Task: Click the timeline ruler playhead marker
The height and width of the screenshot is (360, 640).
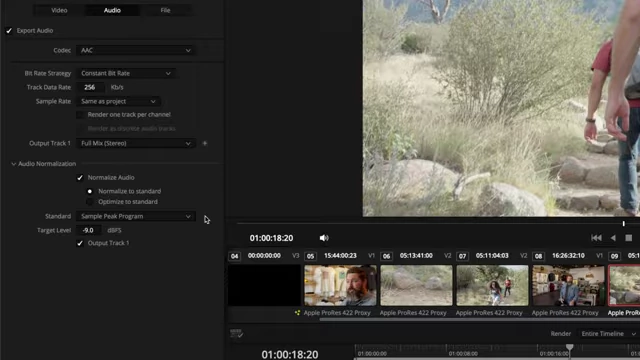Action: tap(570, 348)
